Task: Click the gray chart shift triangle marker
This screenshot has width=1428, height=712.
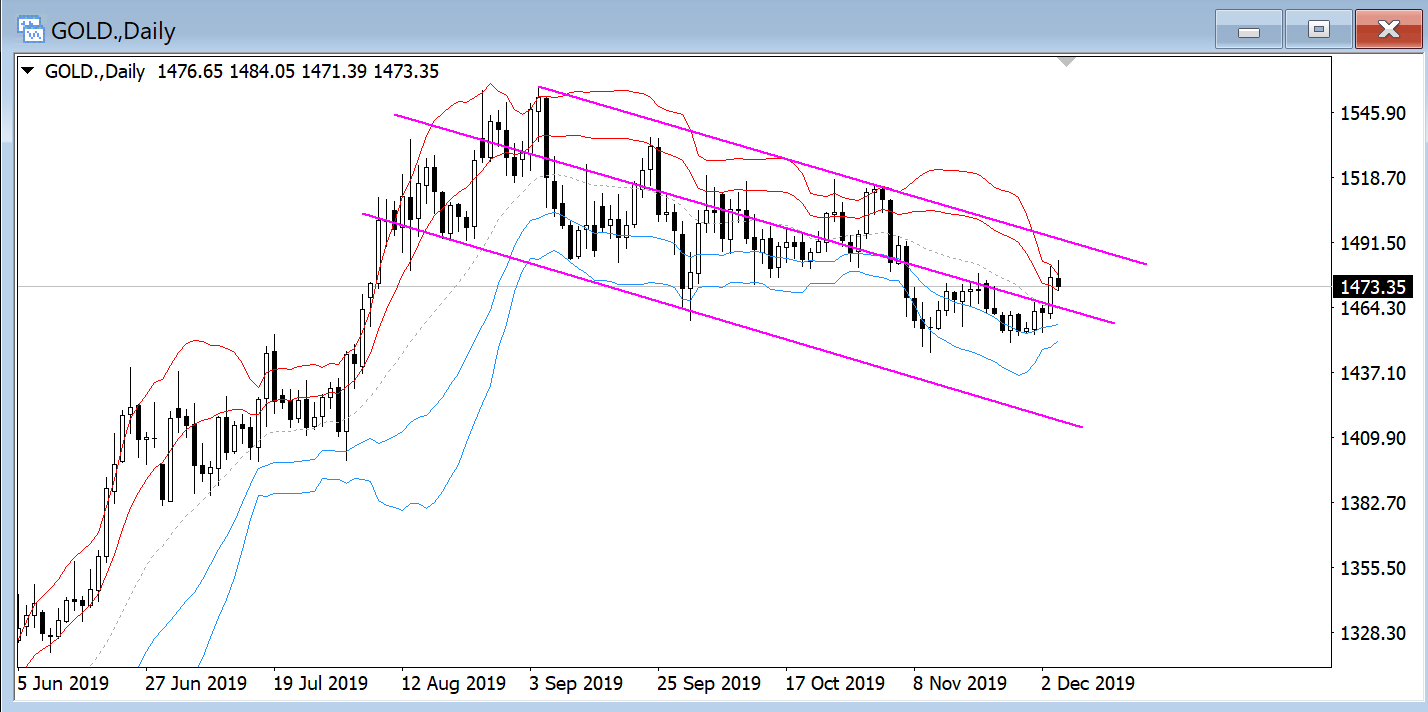Action: point(1067,62)
